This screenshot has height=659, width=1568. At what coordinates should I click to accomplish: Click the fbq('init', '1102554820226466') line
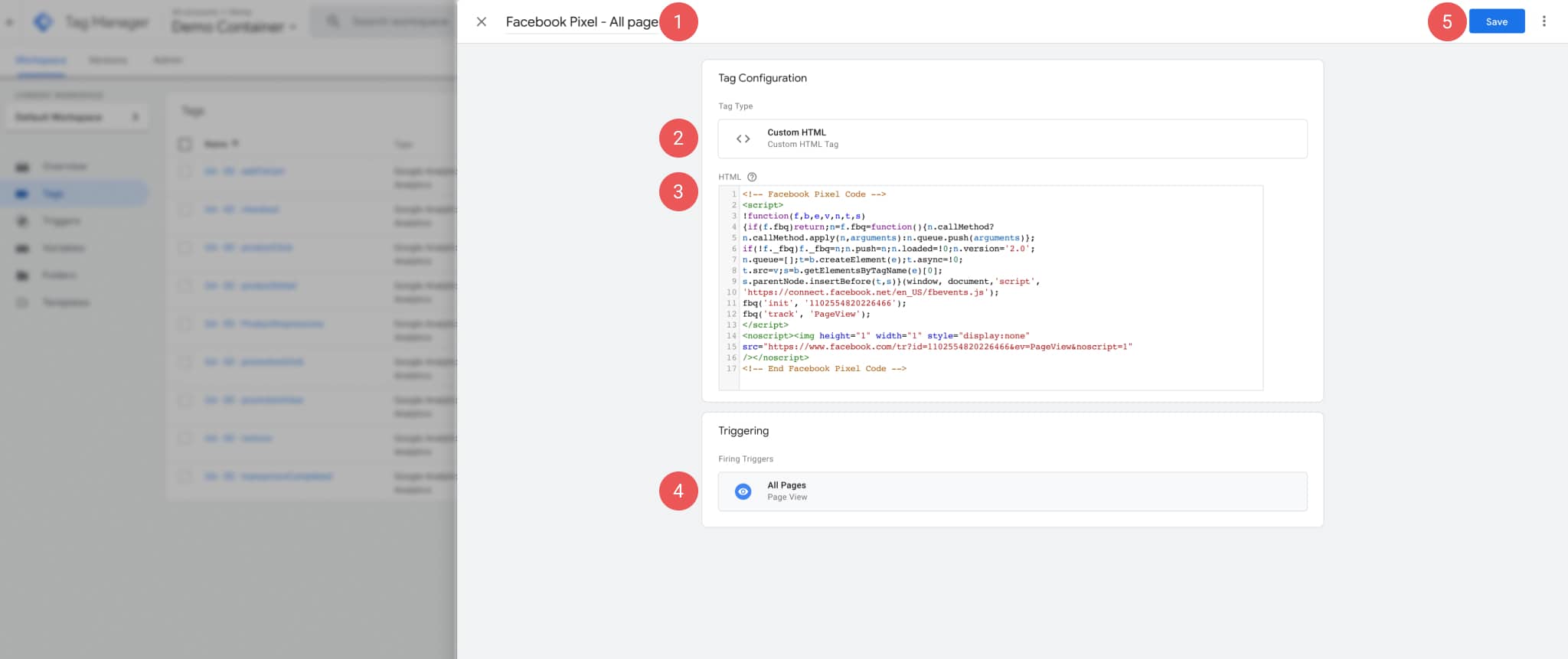824,303
